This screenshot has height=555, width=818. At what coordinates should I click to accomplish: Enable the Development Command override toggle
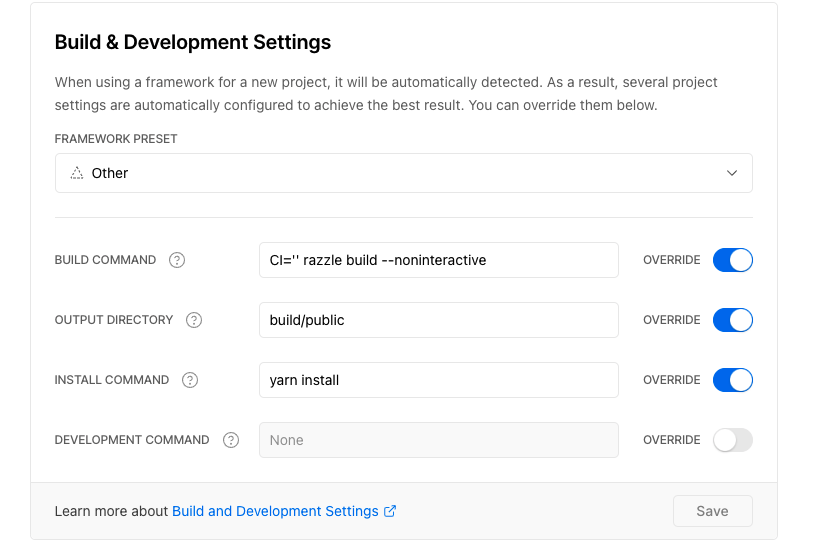coord(732,440)
